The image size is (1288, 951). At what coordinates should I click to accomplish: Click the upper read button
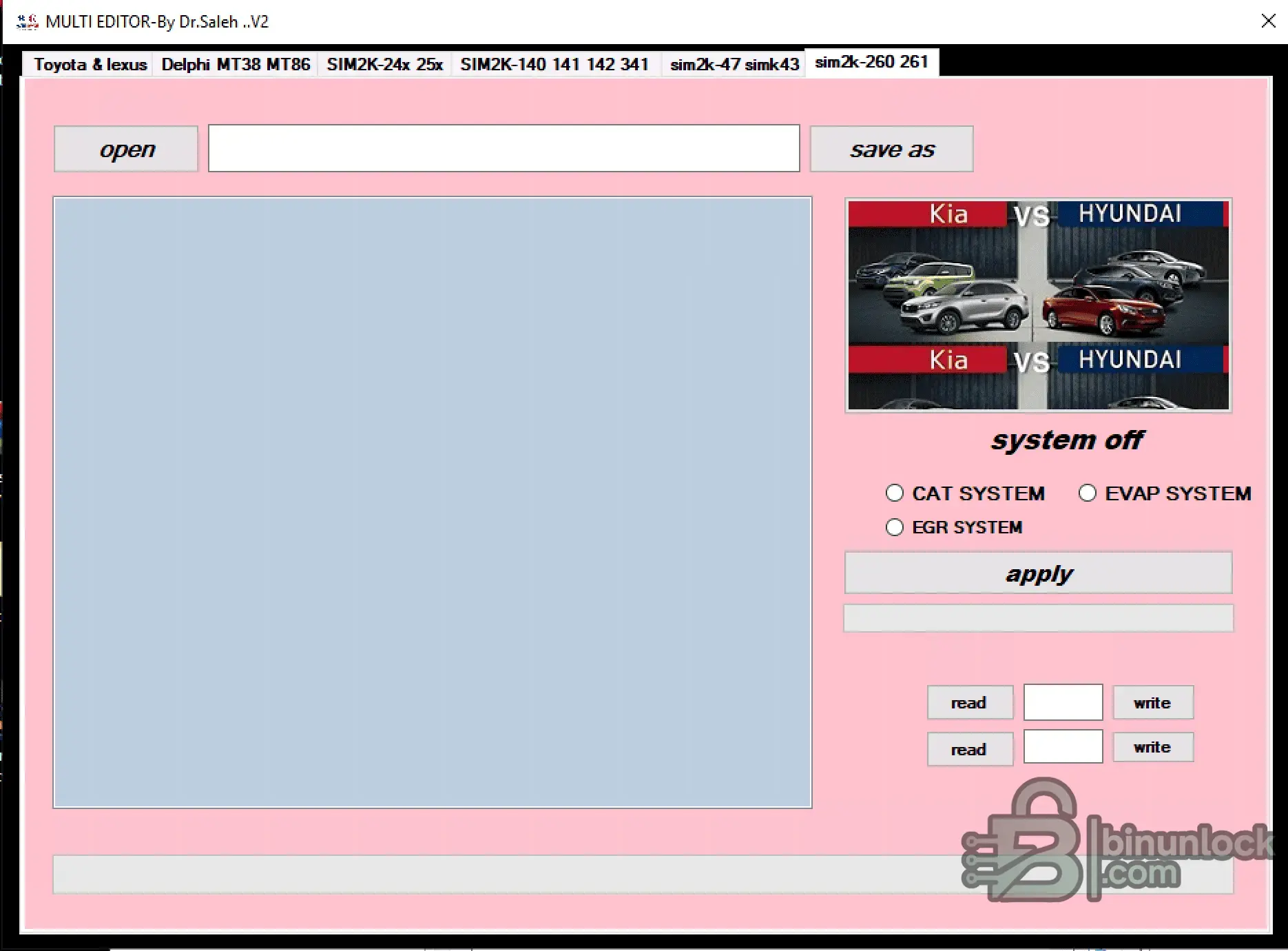(970, 703)
